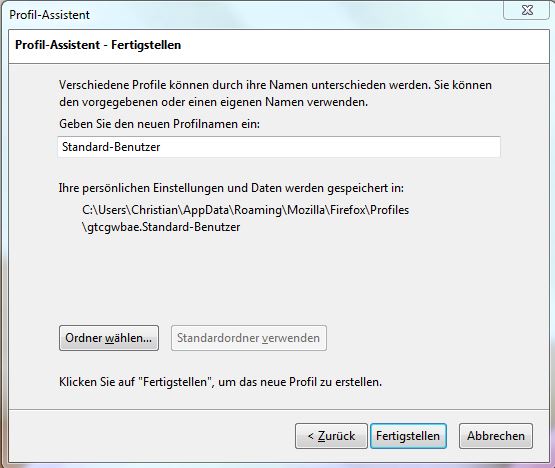The image size is (555, 468).
Task: Click the C:\Users\Christian profile path line
Action: 245,210
